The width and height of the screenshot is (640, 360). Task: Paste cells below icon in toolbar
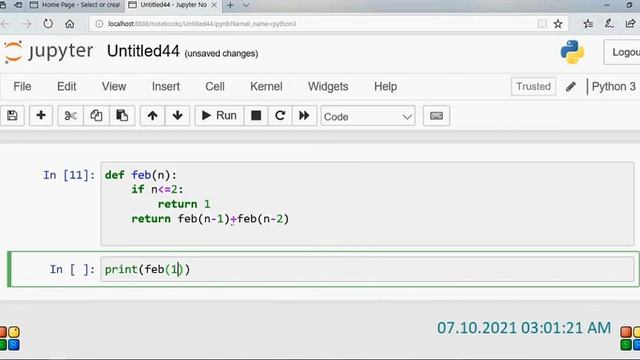point(122,116)
